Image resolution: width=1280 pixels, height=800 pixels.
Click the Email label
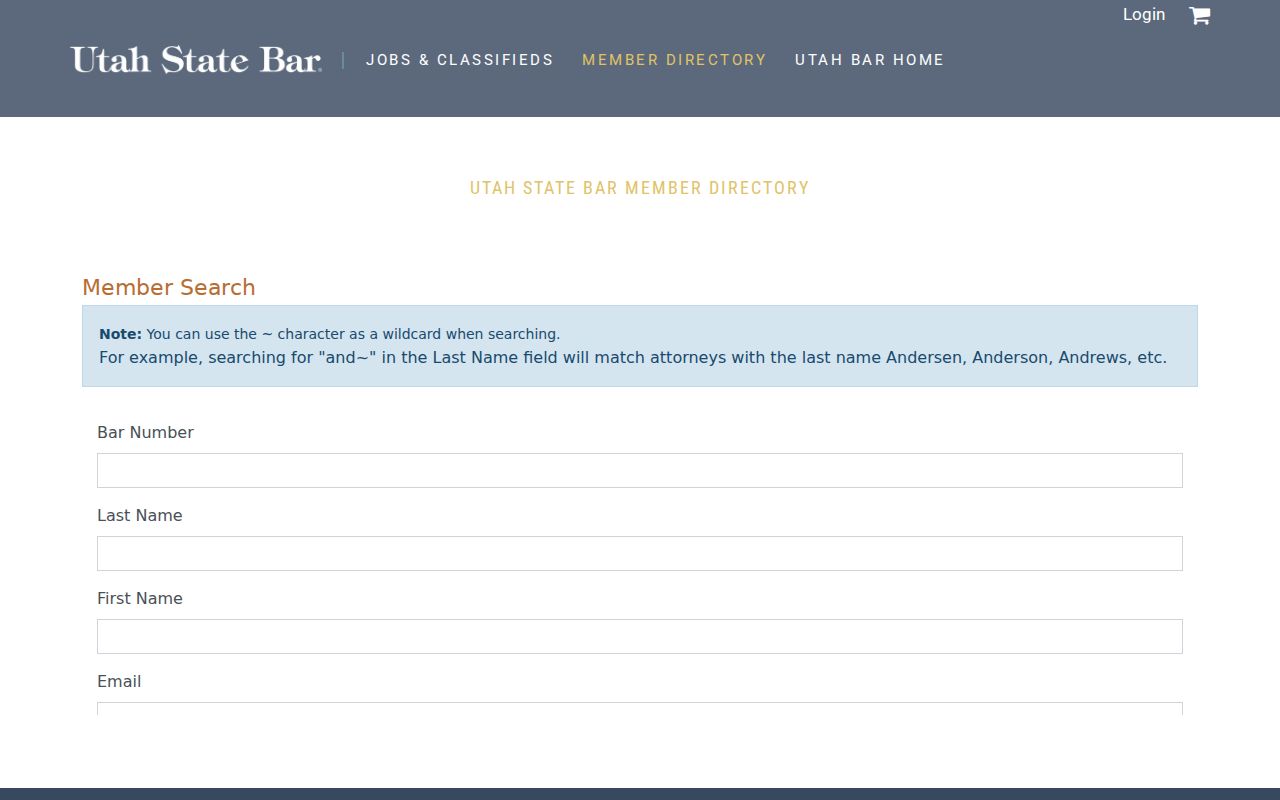pos(119,681)
